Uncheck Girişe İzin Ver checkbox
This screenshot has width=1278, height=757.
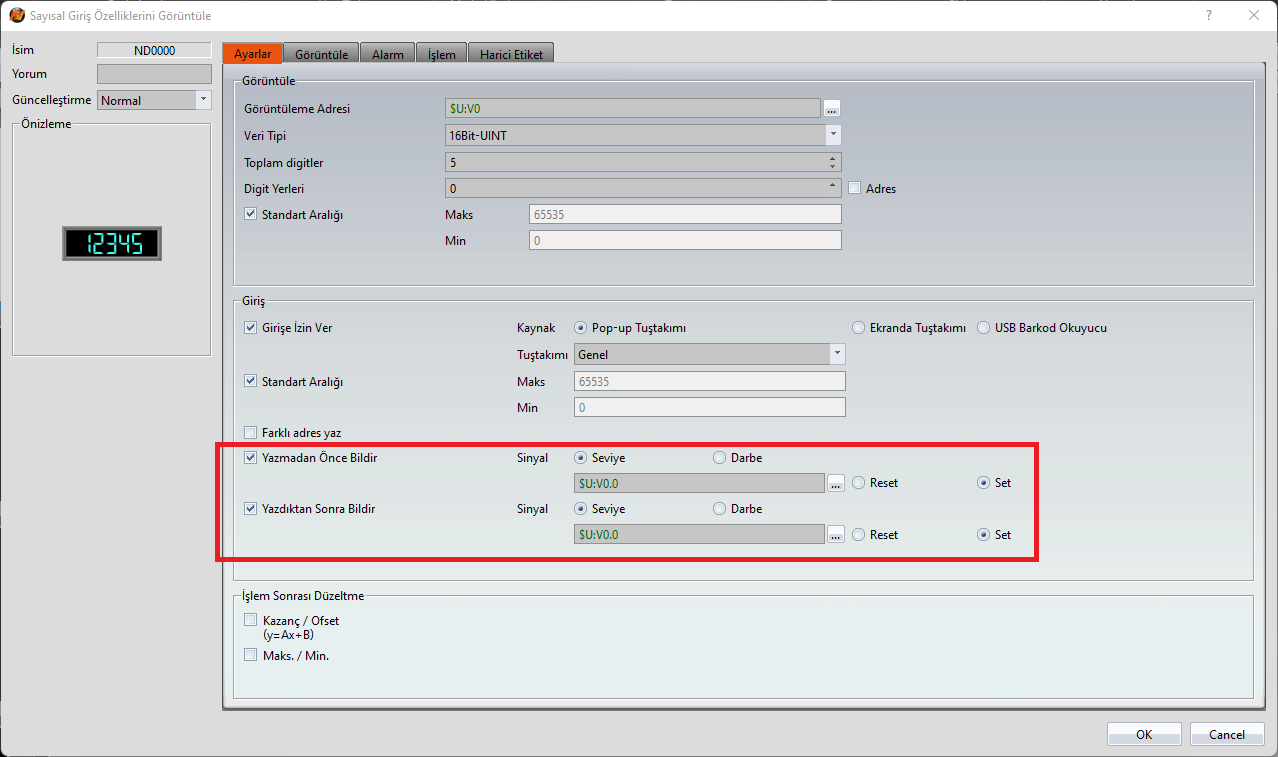point(251,328)
